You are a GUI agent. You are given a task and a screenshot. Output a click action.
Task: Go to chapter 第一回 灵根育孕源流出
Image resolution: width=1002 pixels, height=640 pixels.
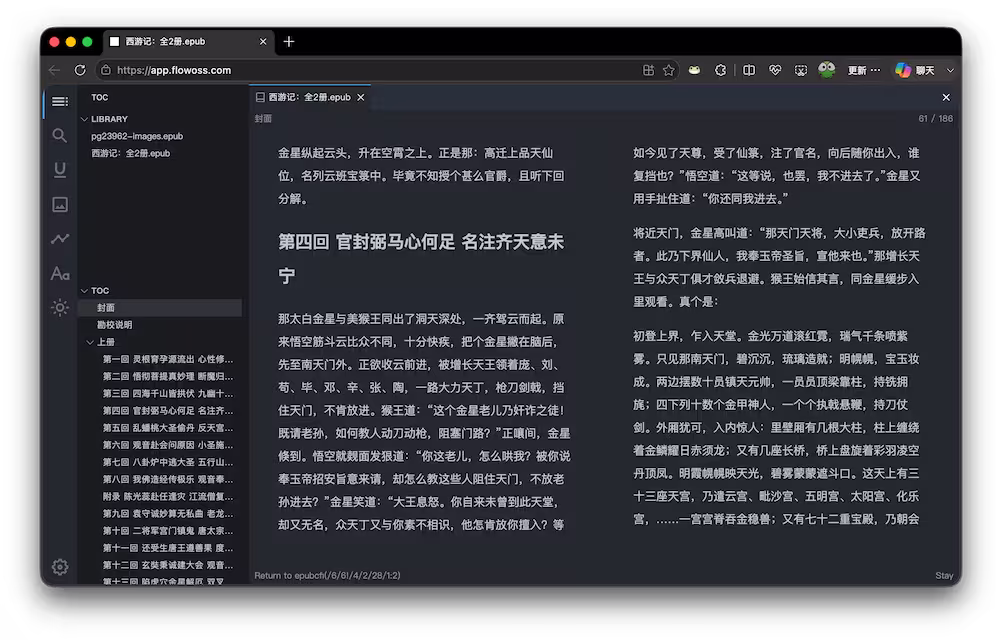[x=168, y=359]
